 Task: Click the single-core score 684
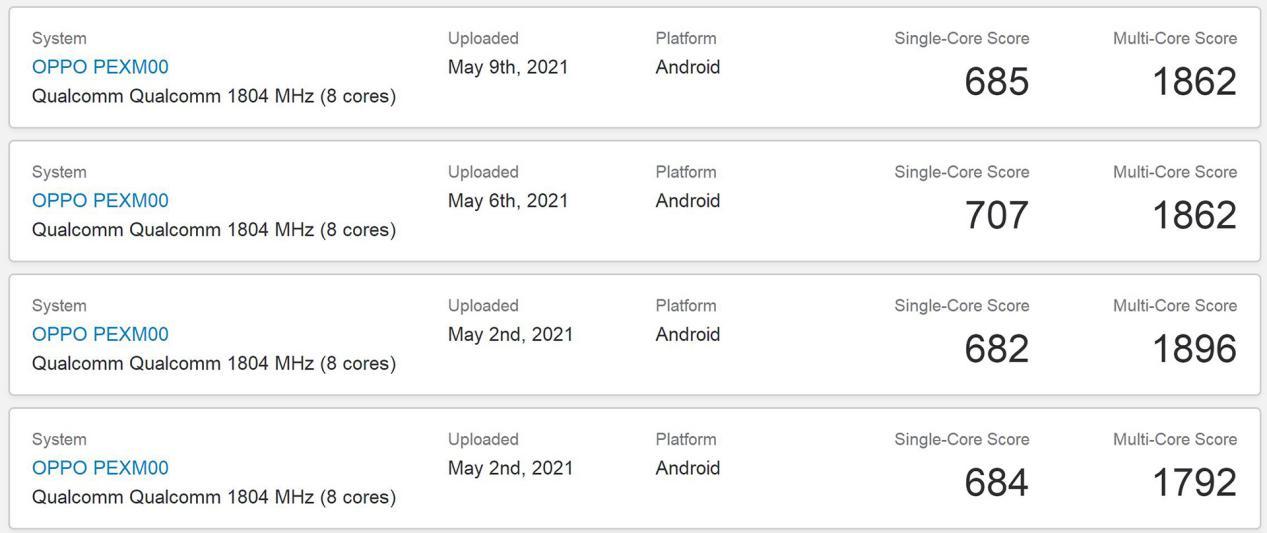[996, 483]
